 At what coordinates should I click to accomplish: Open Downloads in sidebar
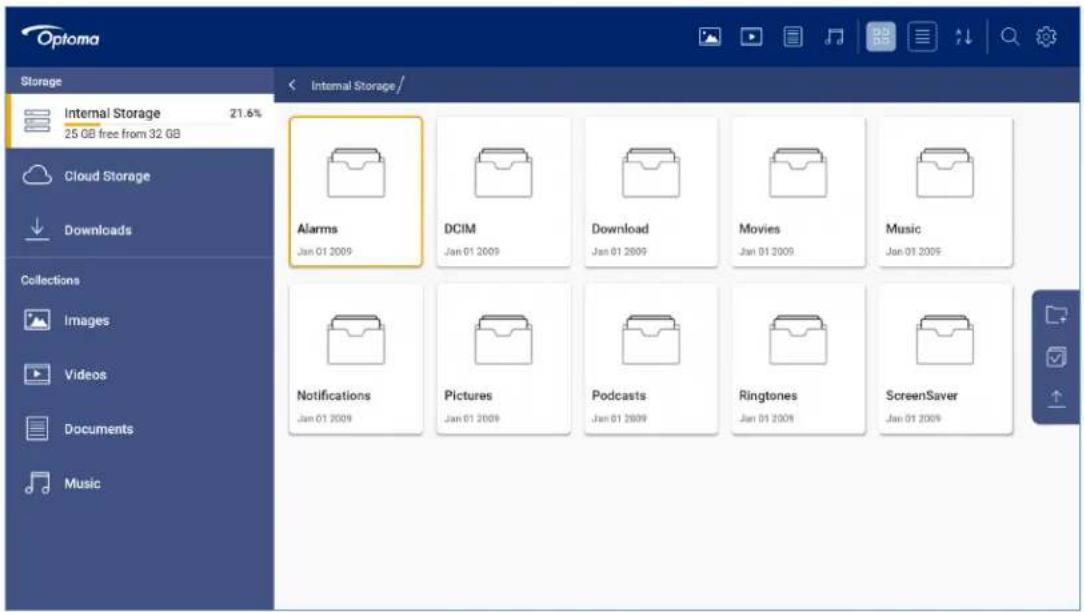[x=140, y=230]
